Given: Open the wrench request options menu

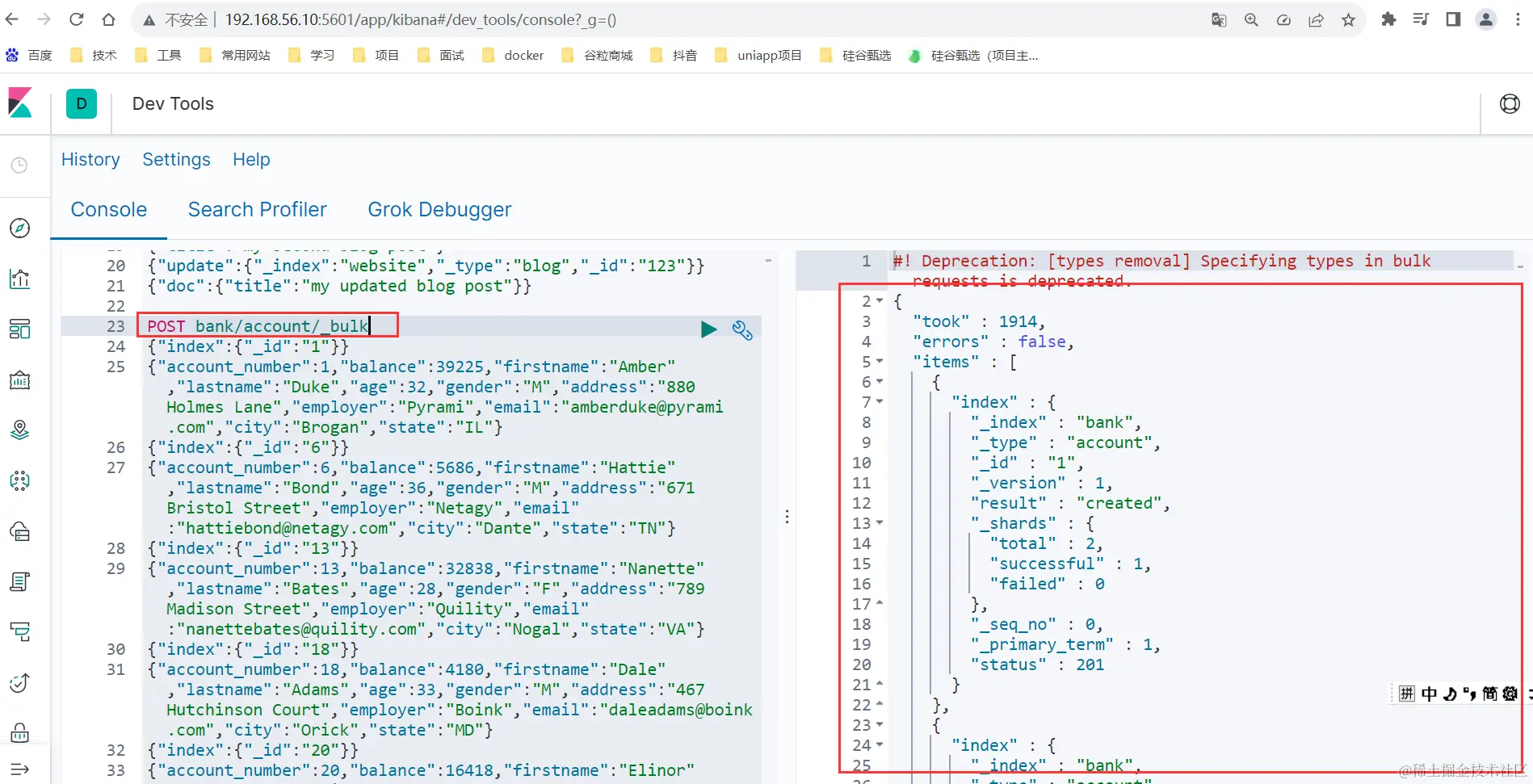Looking at the screenshot, I should coord(742,329).
